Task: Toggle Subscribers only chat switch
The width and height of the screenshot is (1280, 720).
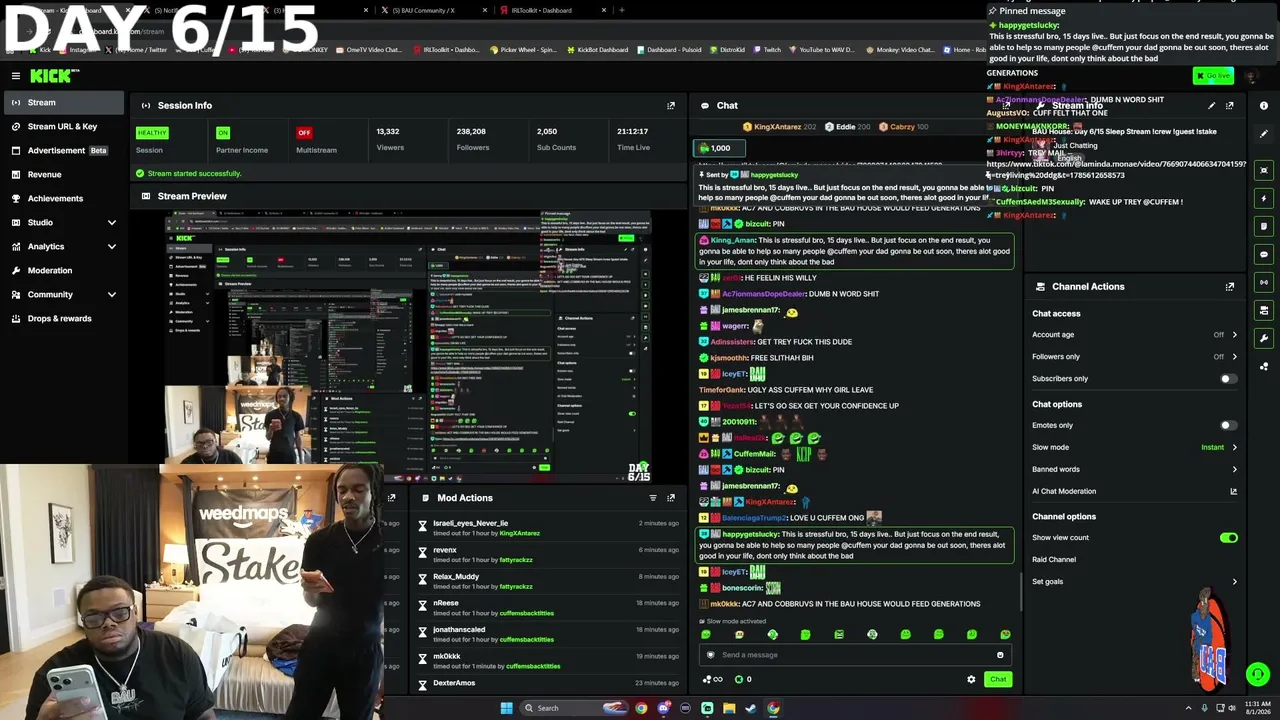Action: 1228,379
